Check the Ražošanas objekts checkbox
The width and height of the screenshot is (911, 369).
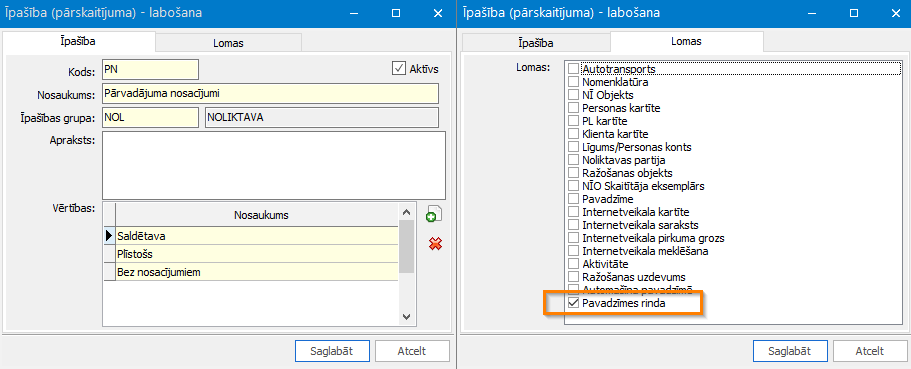(x=573, y=173)
